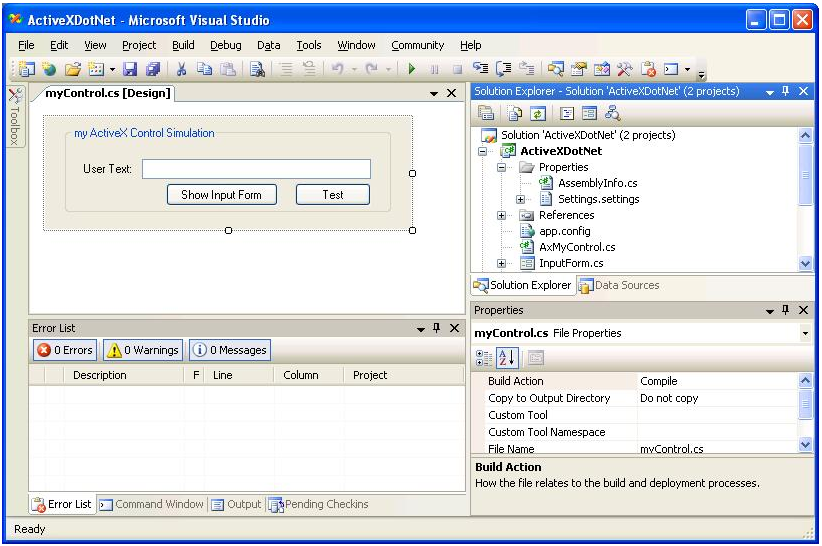Screen dimensions: 822x546
Task: Select app.config in the solution tree
Action: pyautogui.click(x=564, y=232)
